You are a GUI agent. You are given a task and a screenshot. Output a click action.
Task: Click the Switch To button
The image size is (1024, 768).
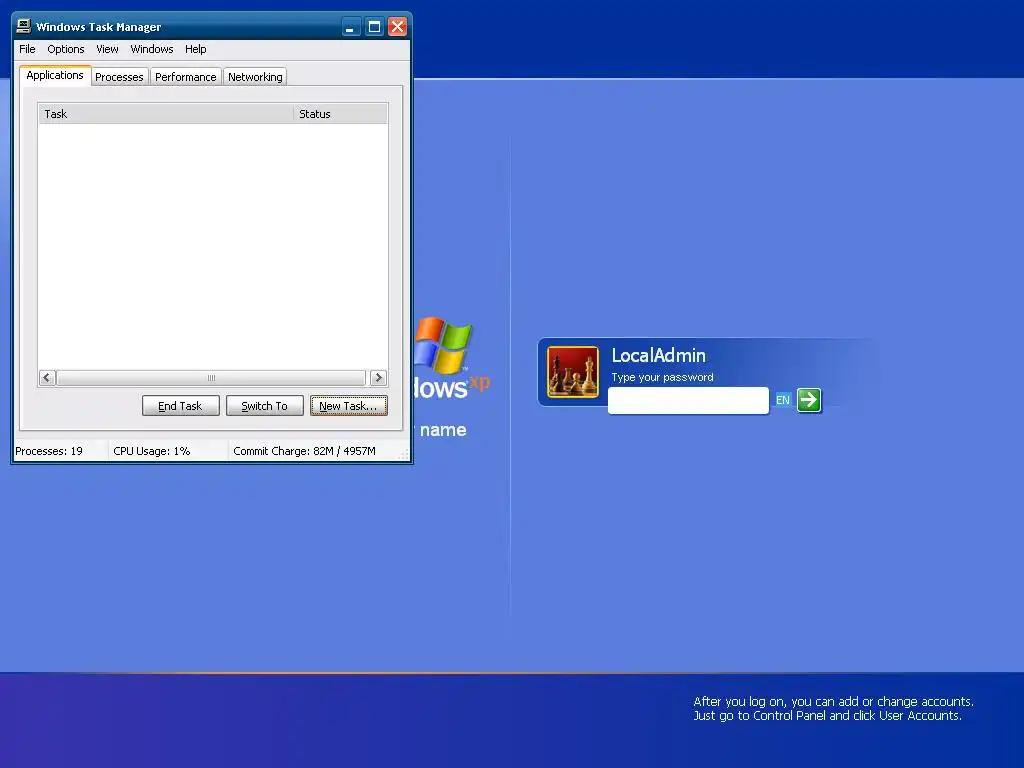click(264, 406)
